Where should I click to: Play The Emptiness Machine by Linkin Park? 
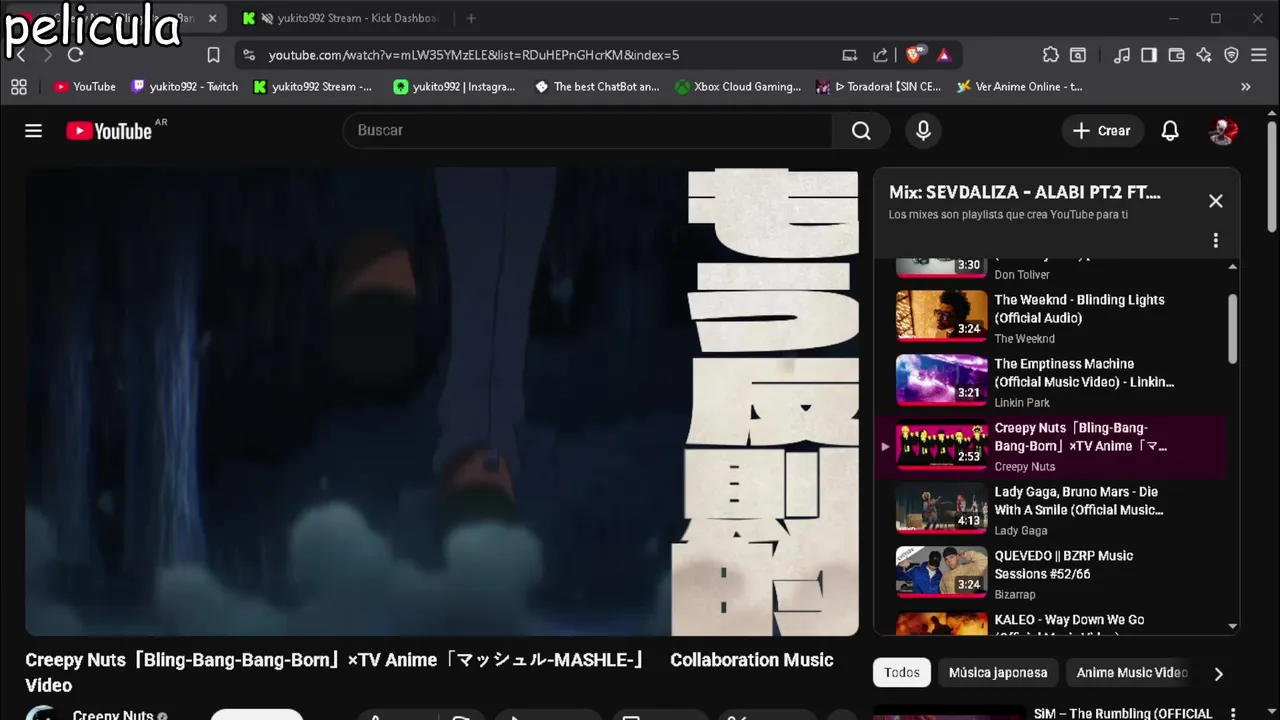click(1050, 382)
